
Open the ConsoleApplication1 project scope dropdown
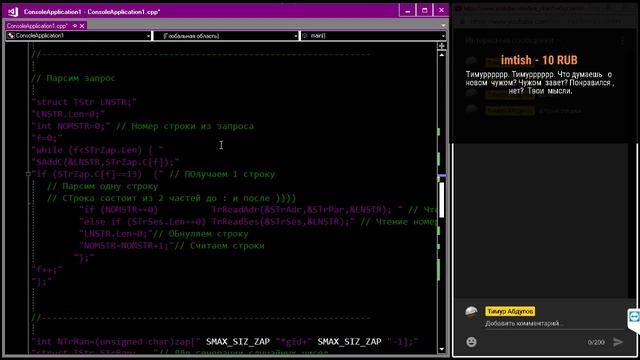tap(79, 36)
